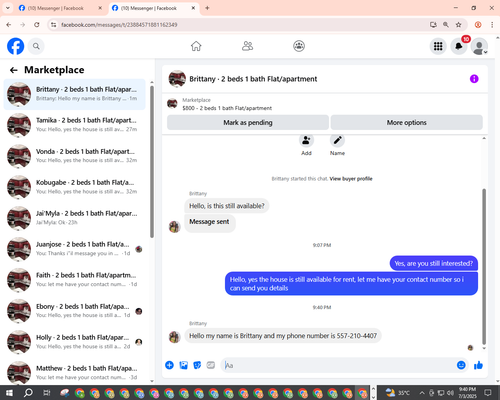
Task: Click 'Hello, is this still available?' message
Action: (227, 206)
